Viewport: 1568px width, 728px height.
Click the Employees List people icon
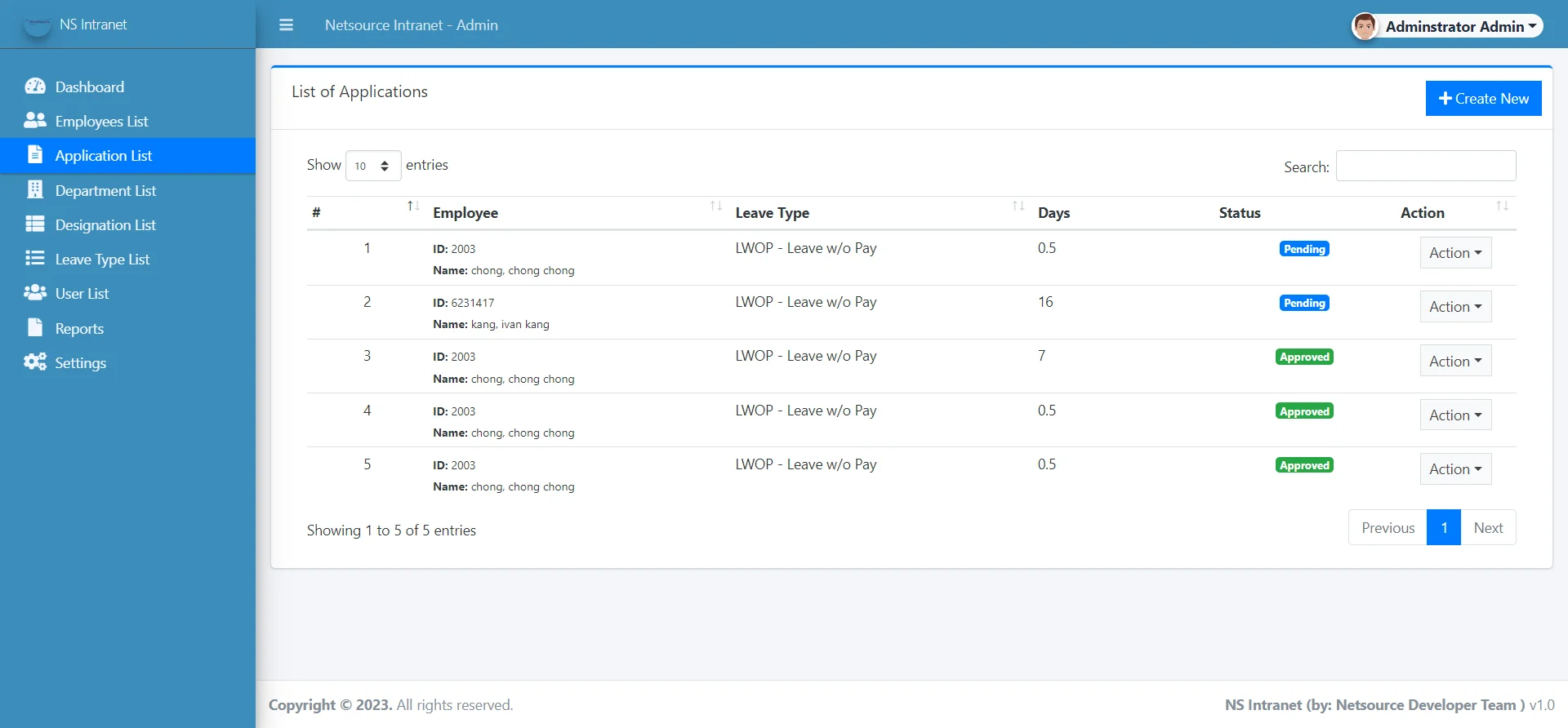tap(35, 121)
